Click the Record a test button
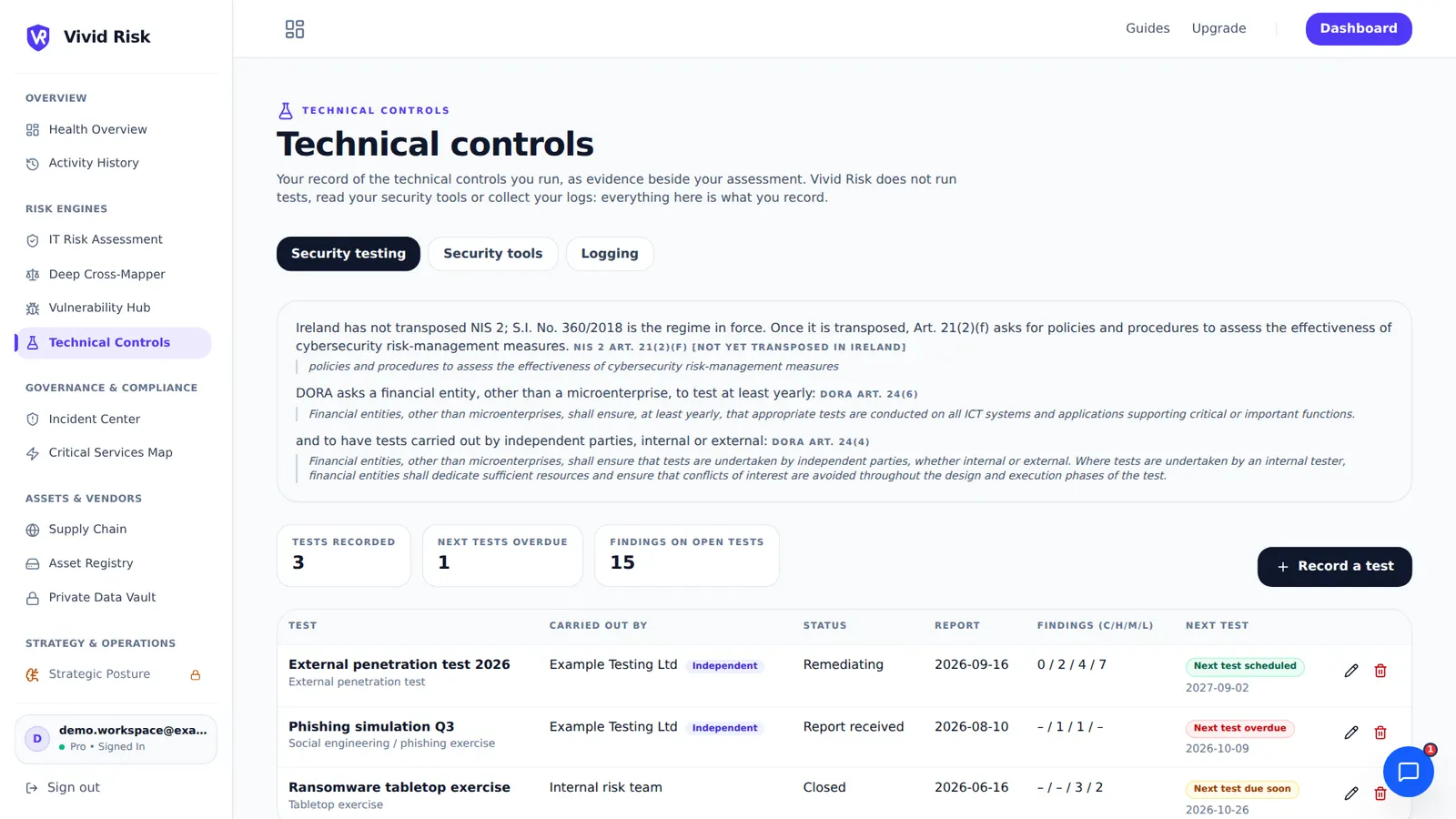The image size is (1456, 819). [x=1334, y=567]
